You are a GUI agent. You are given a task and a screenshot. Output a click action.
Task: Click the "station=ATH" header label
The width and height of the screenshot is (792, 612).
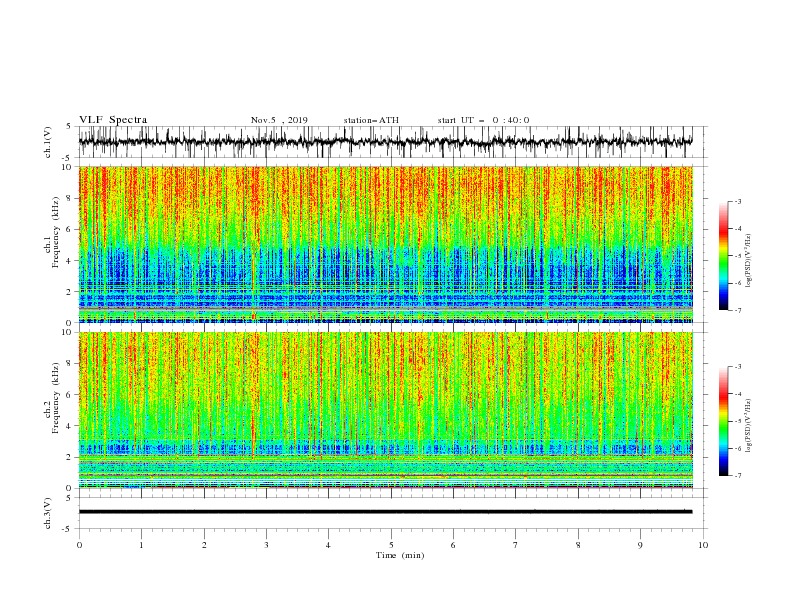[x=371, y=120]
